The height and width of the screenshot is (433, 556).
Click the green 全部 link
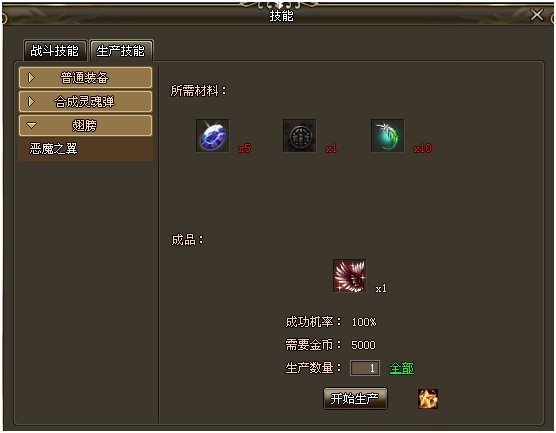coord(402,368)
